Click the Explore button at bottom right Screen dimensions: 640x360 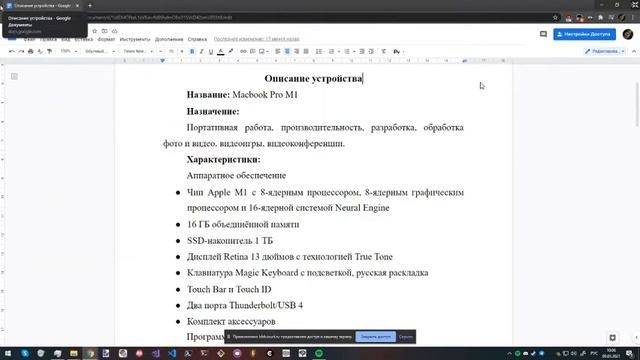click(x=613, y=338)
